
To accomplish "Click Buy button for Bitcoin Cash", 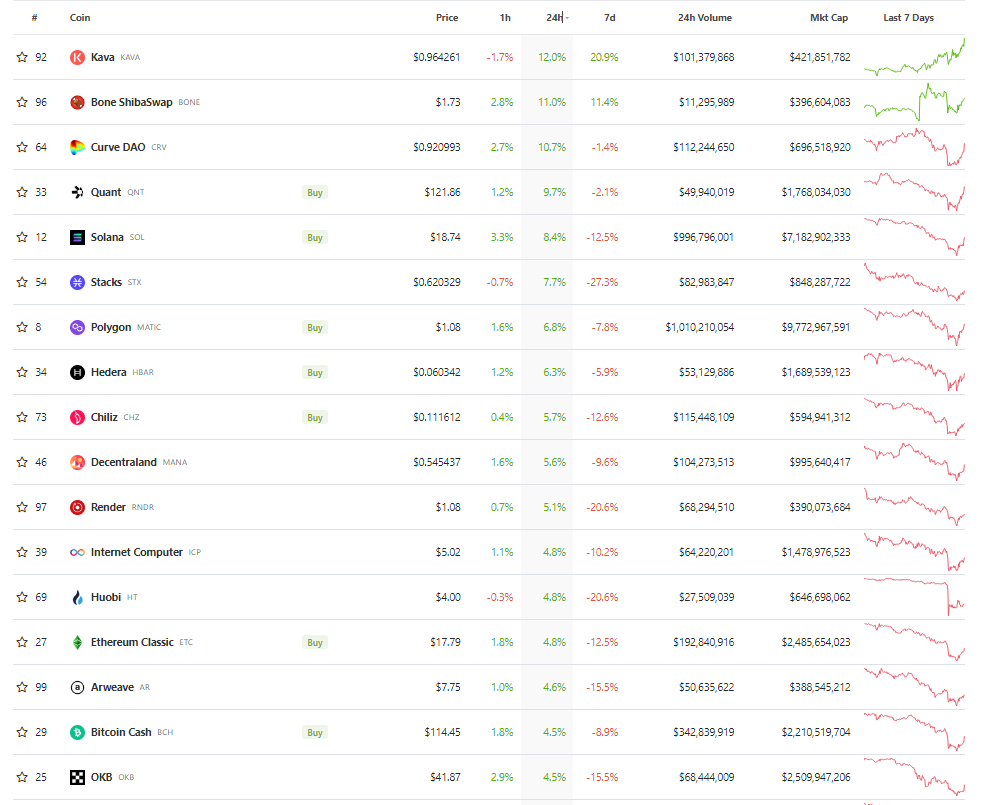I will tap(315, 733).
